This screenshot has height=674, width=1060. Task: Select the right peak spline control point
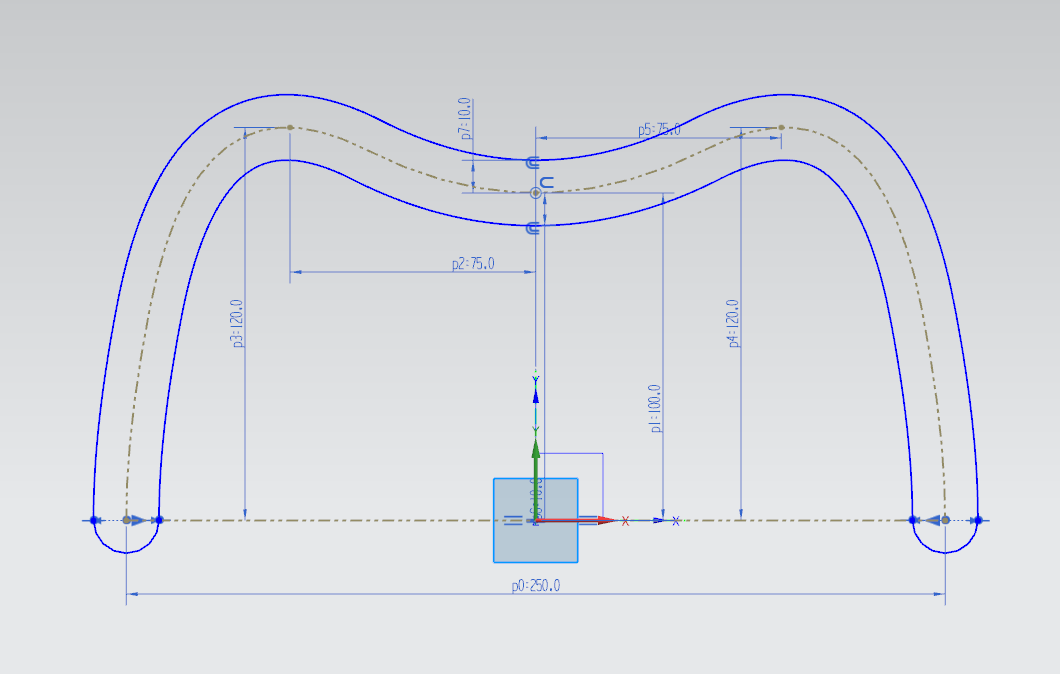[781, 127]
